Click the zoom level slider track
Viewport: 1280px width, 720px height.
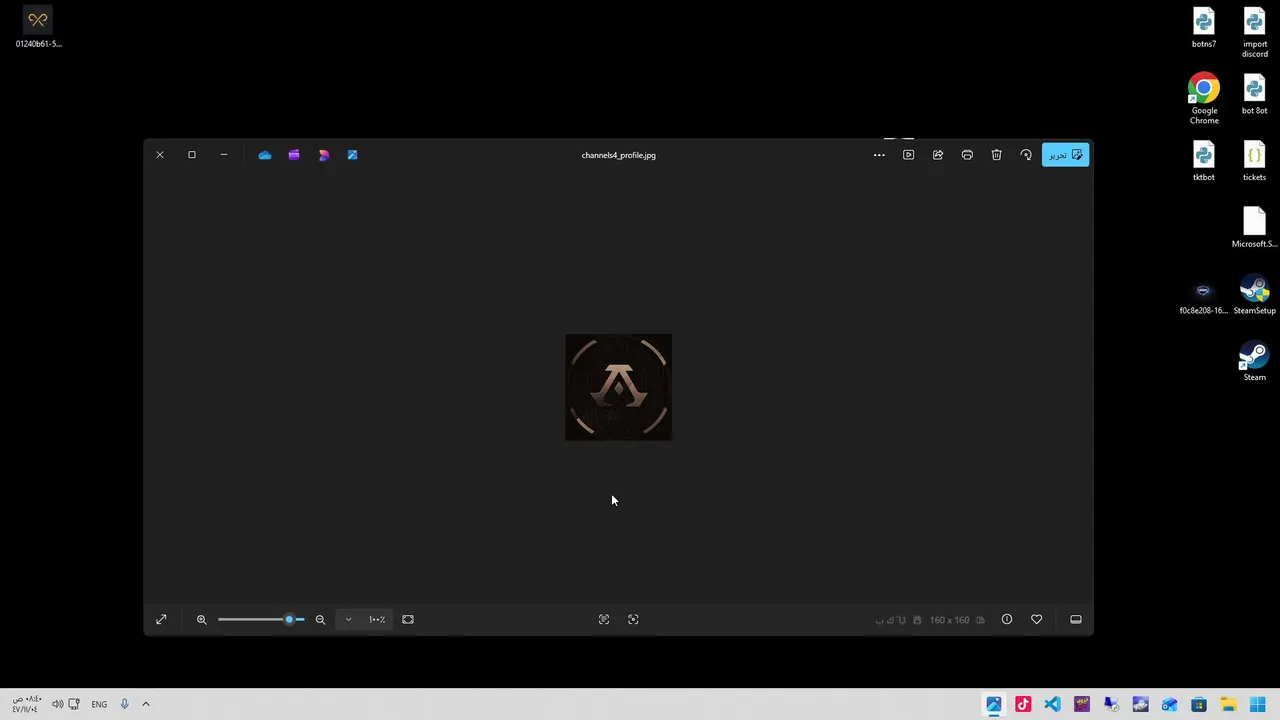point(261,620)
